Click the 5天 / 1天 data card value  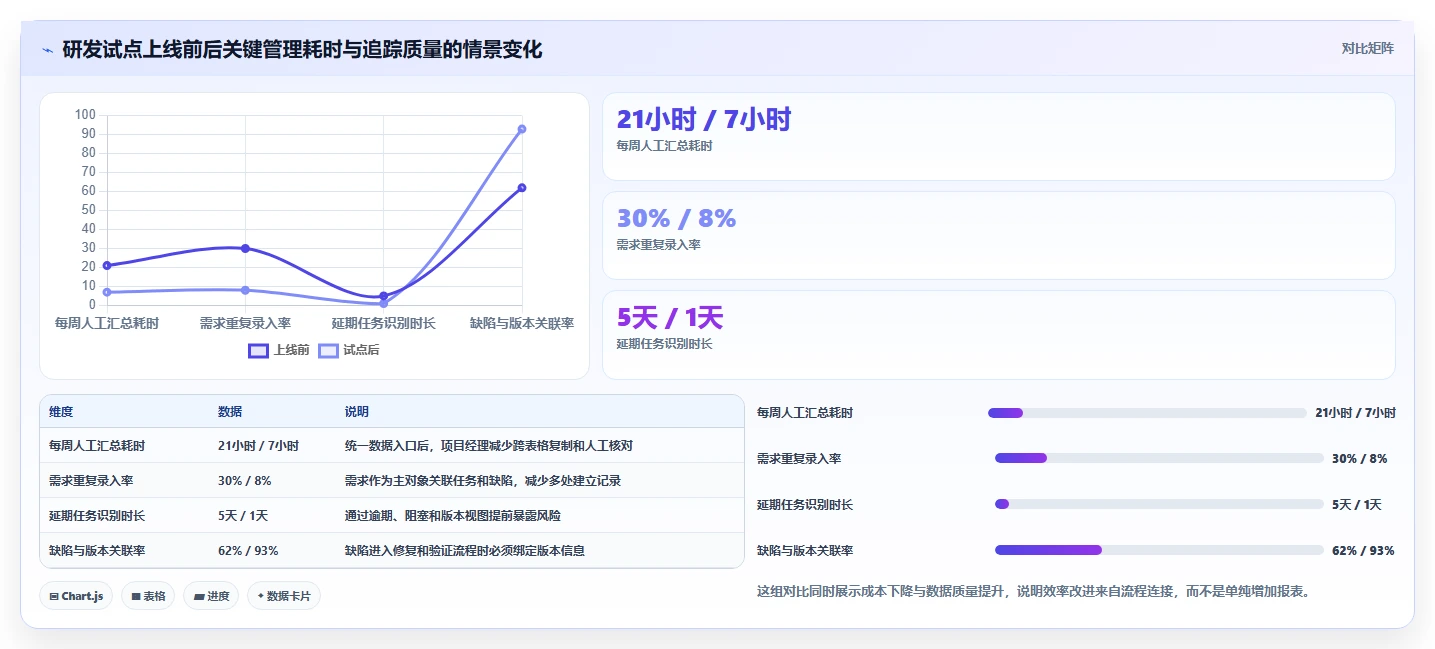[670, 318]
